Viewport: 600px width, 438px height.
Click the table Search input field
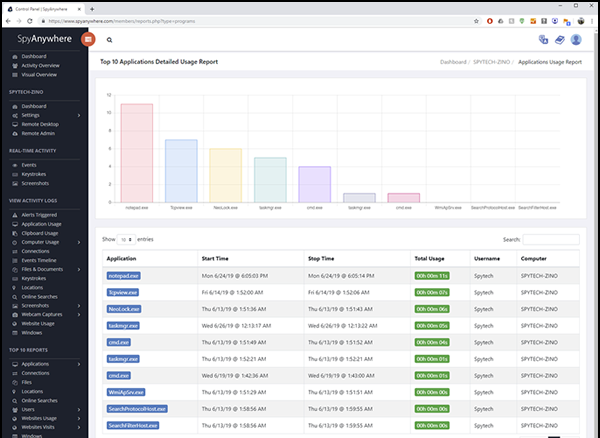pos(551,239)
